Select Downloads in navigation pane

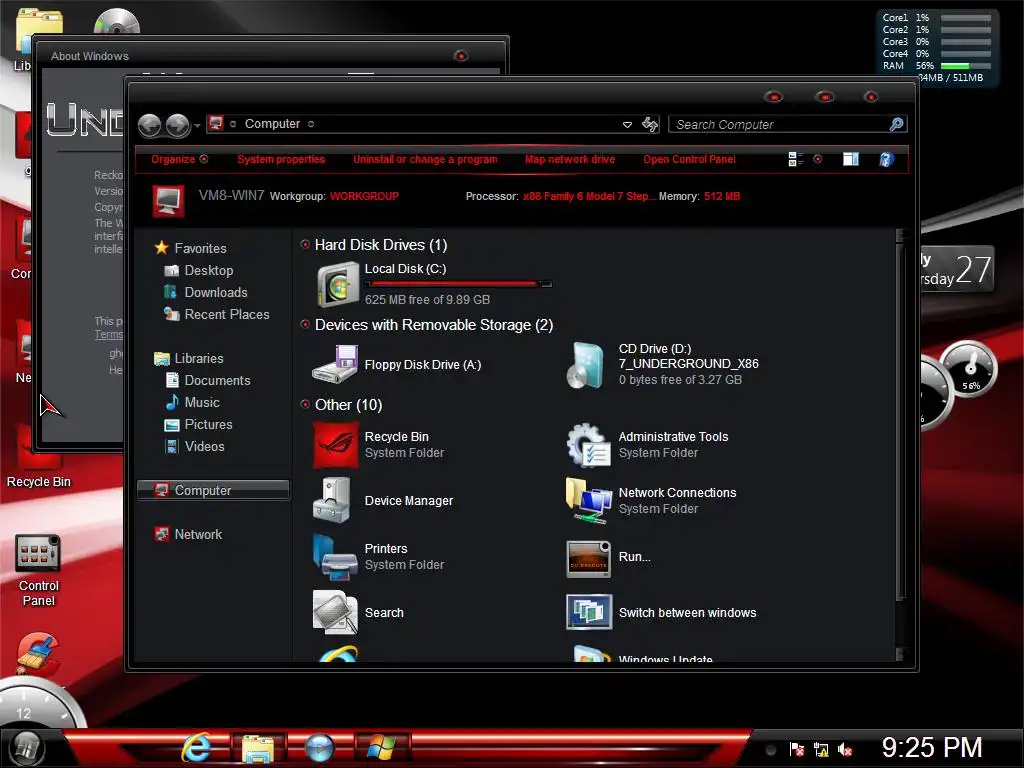(x=206, y=293)
